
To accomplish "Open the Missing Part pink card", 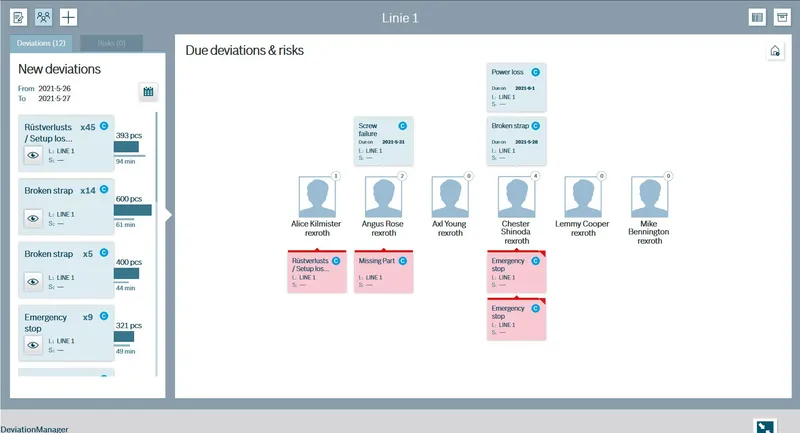I will click(384, 271).
